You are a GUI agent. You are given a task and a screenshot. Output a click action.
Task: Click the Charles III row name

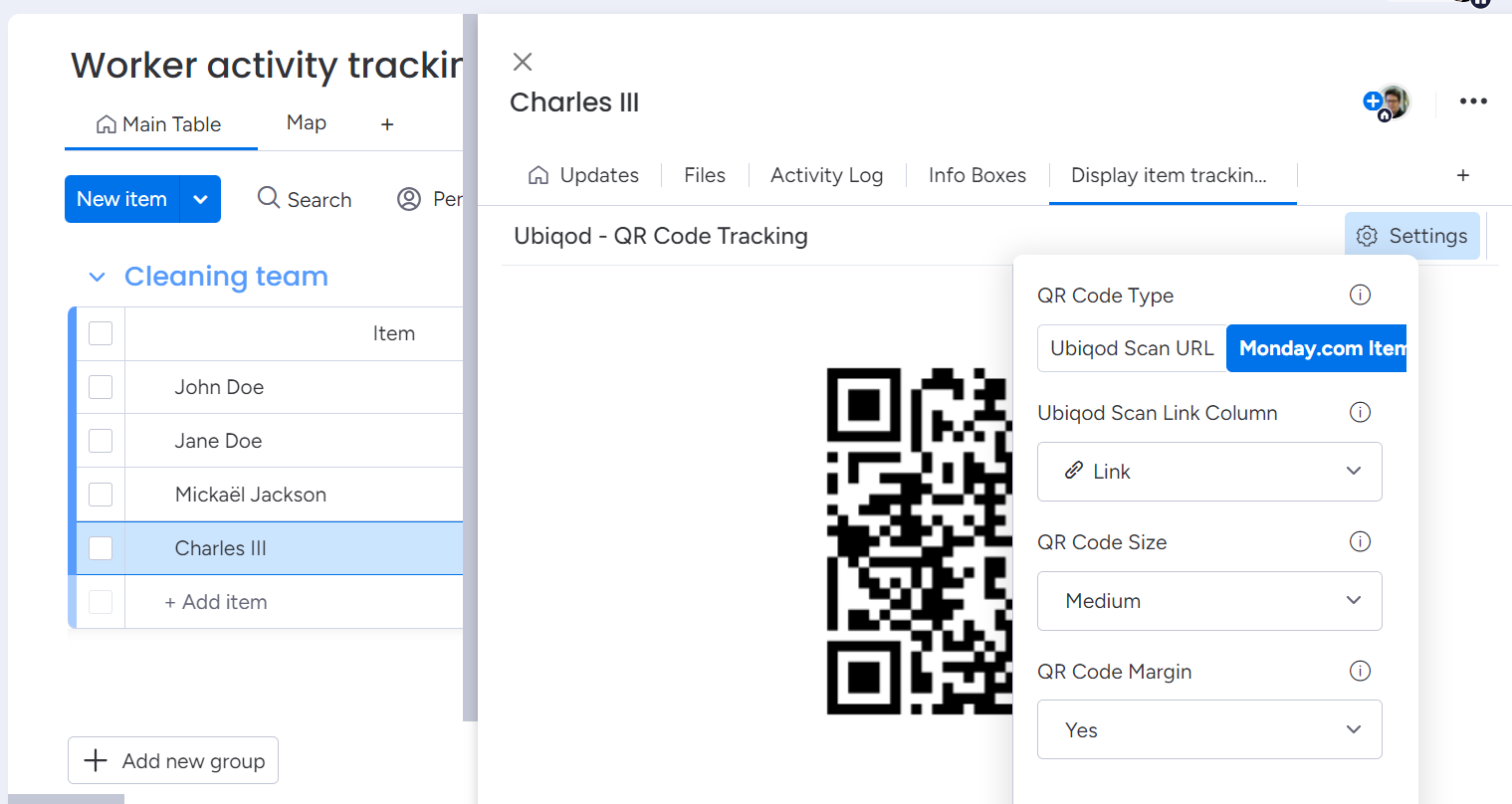point(221,548)
